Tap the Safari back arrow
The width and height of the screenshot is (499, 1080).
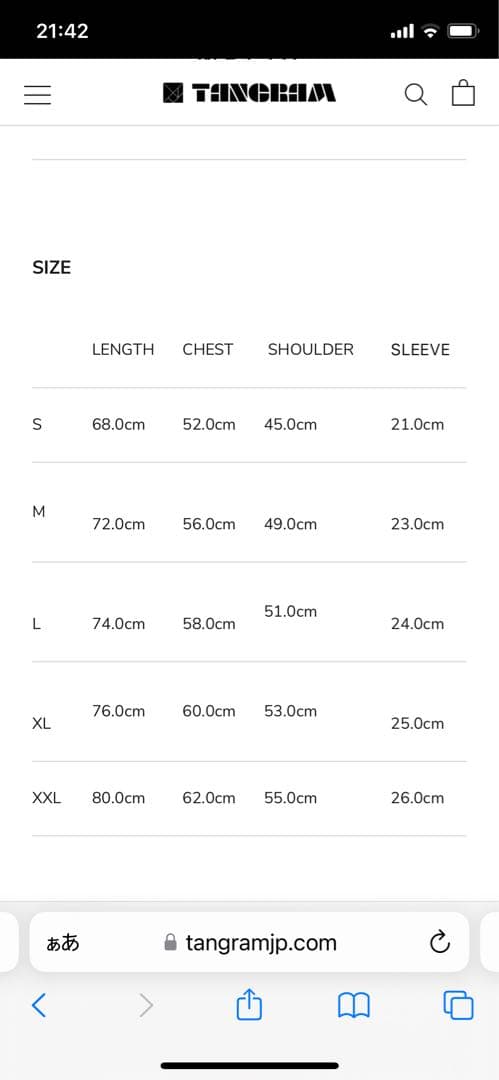pyautogui.click(x=39, y=1006)
